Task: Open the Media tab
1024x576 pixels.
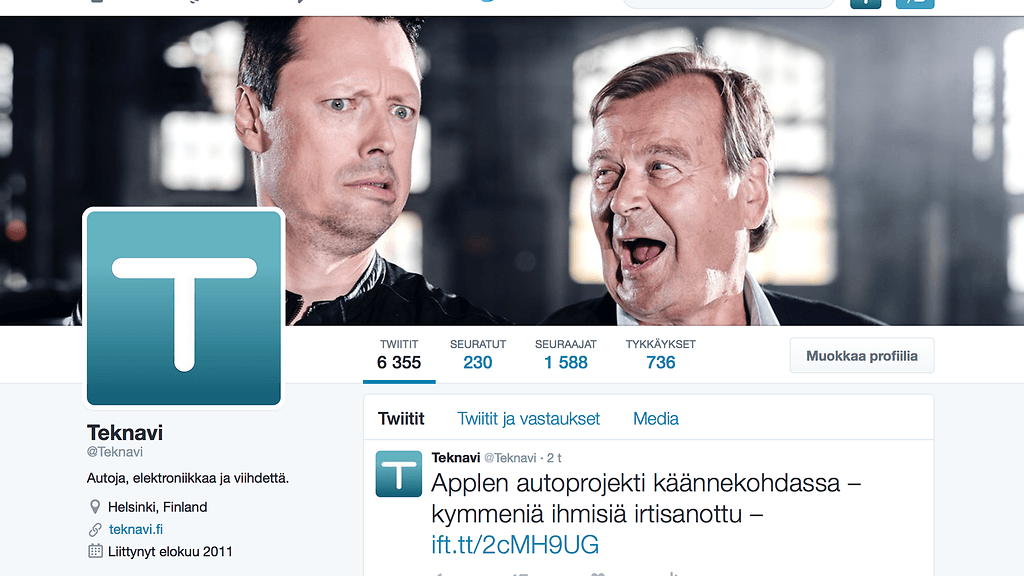Action: pos(656,419)
